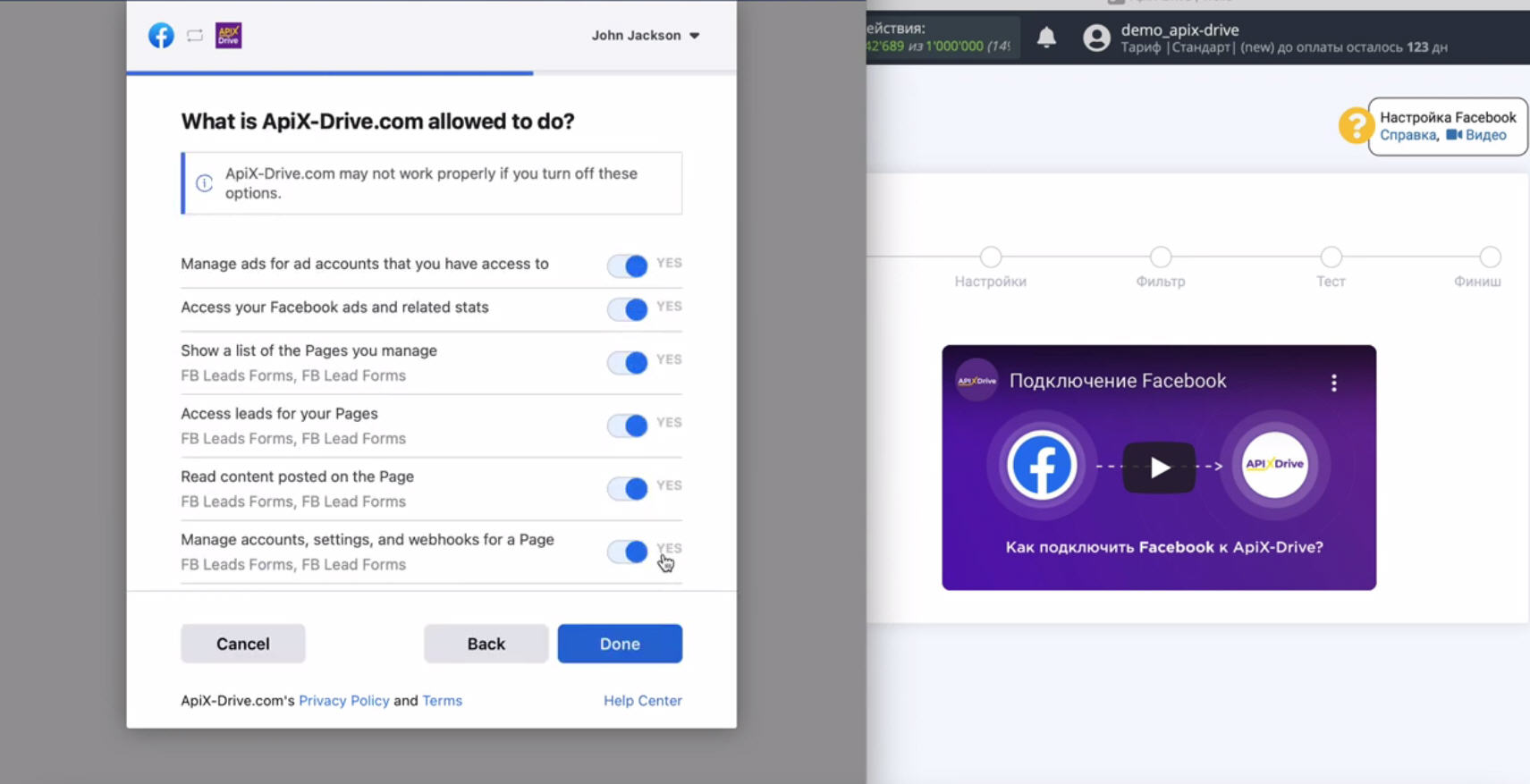Click the ApiX-Drive logo circle in video thumbnail
This screenshot has width=1530, height=784.
pyautogui.click(x=1274, y=464)
